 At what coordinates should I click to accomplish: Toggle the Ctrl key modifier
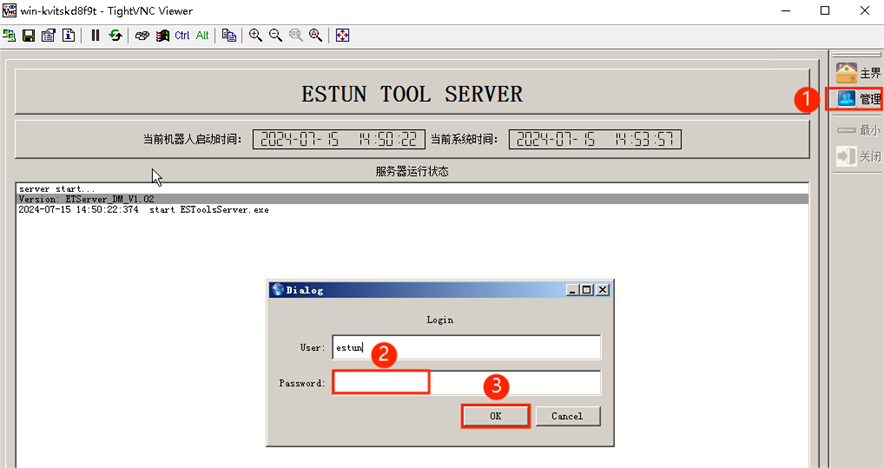tap(182, 35)
